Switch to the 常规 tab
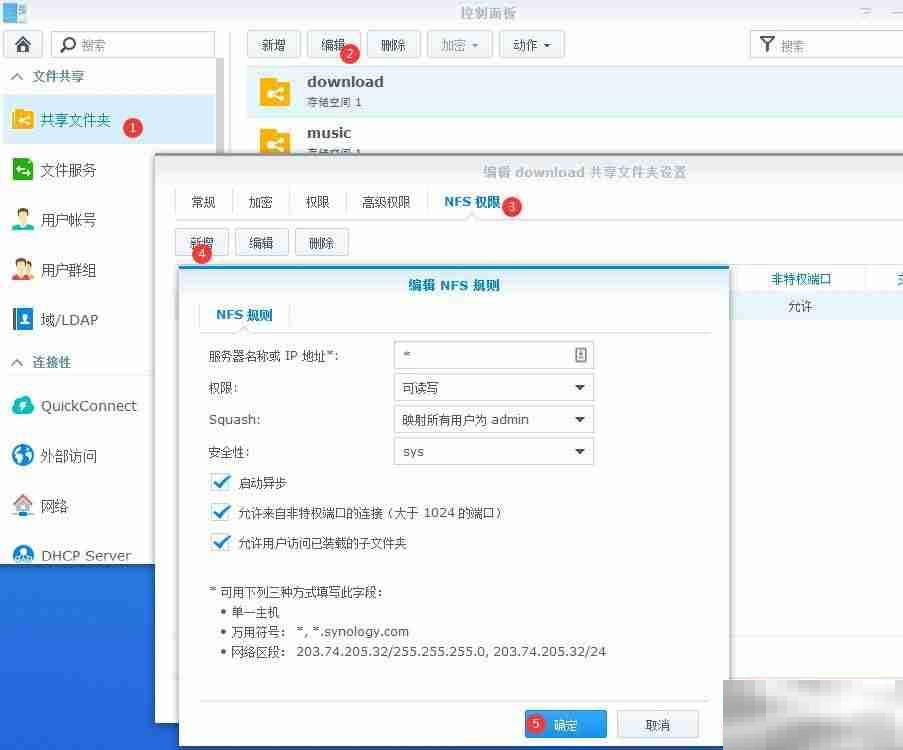This screenshot has width=903, height=750. tap(203, 202)
